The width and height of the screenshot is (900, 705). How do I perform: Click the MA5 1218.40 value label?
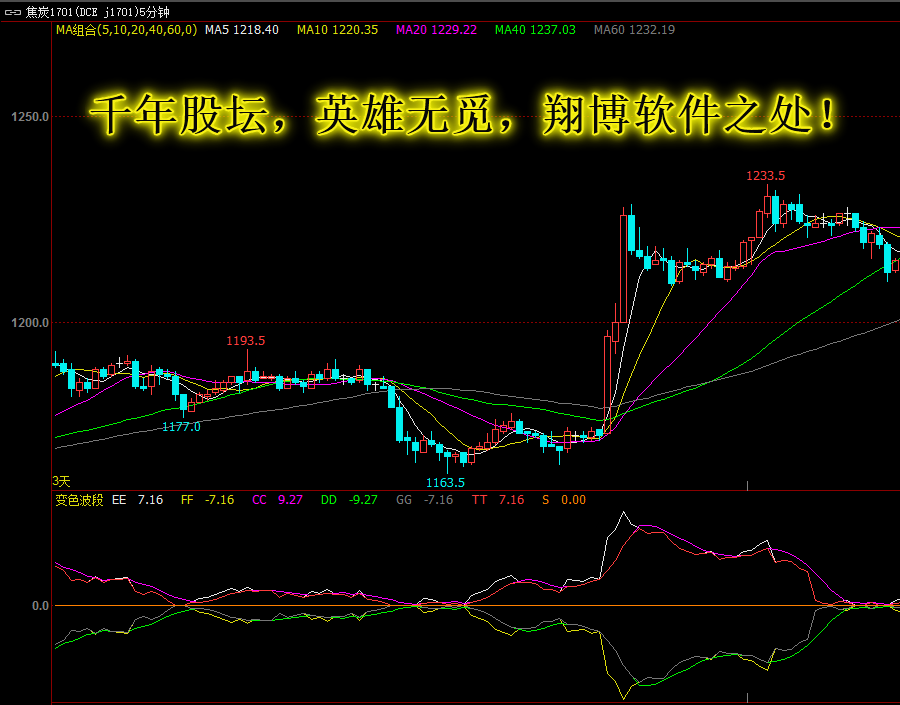pos(242,30)
